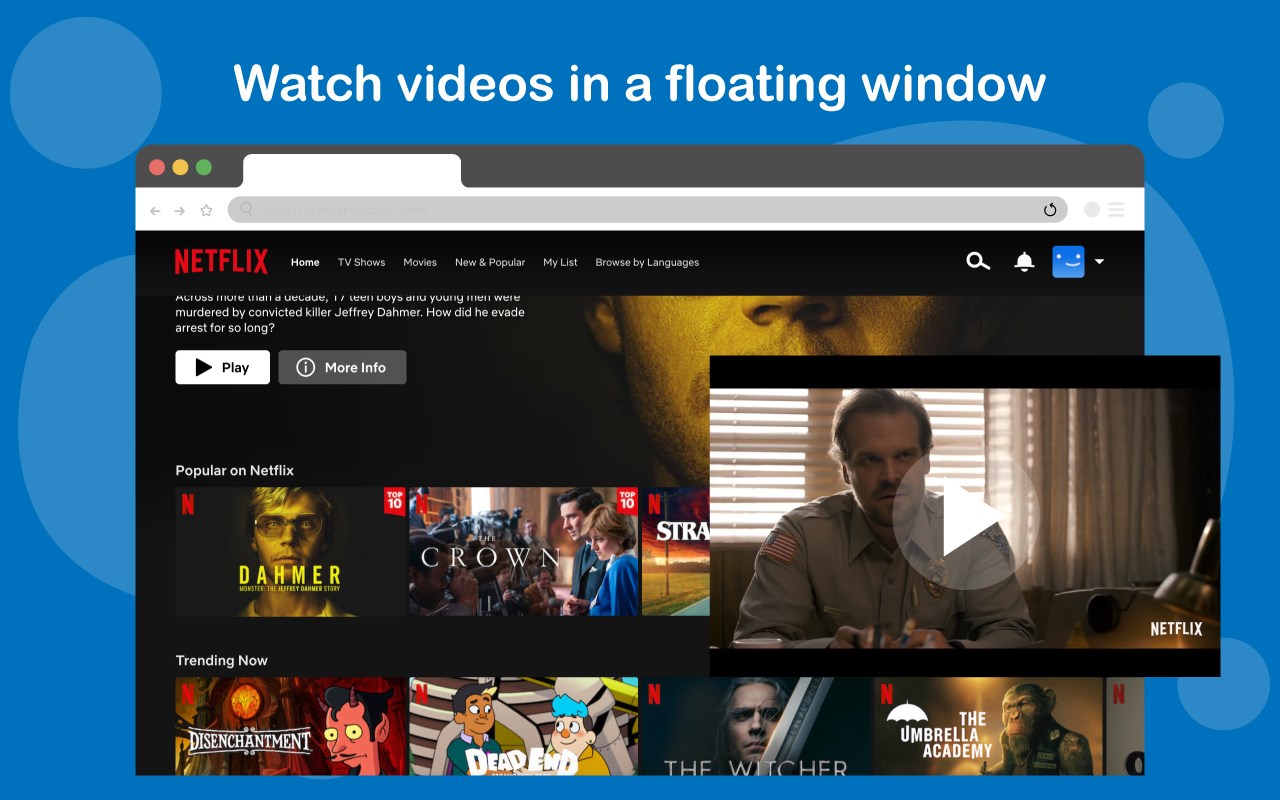Go to the Home menu item

(x=305, y=262)
